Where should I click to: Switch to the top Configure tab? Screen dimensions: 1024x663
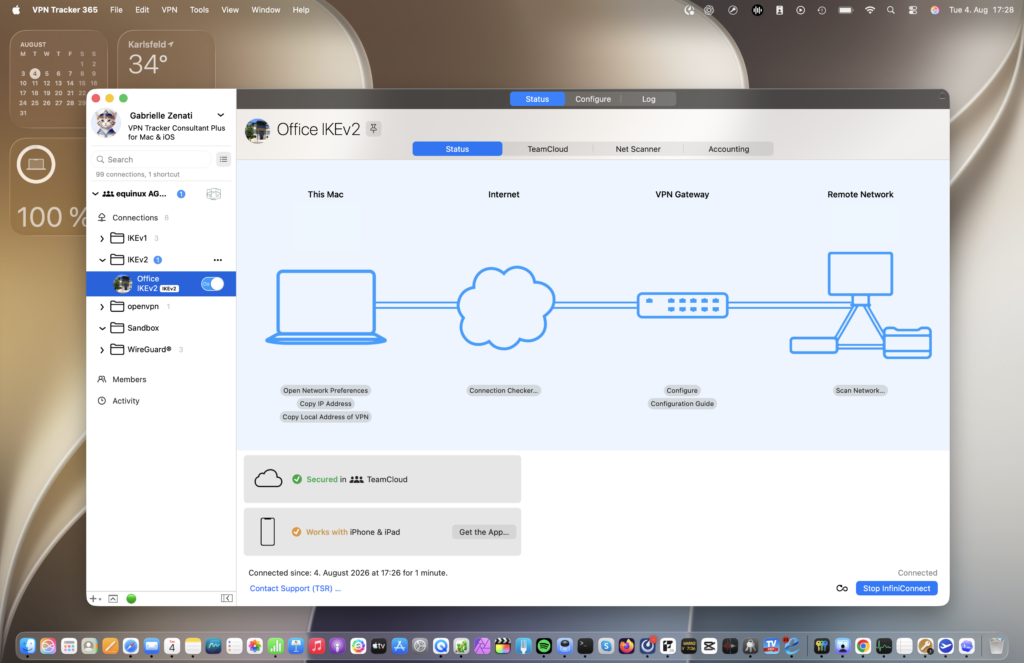point(593,99)
